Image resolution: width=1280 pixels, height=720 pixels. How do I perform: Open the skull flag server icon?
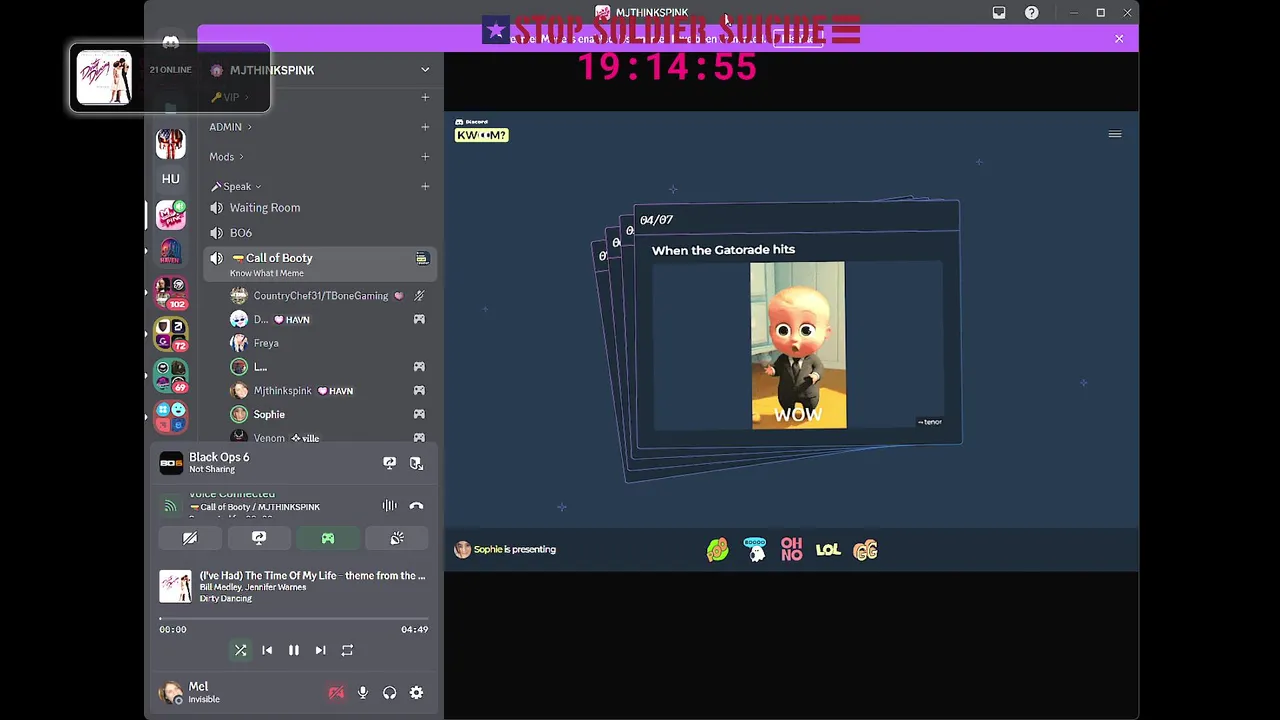tap(171, 143)
